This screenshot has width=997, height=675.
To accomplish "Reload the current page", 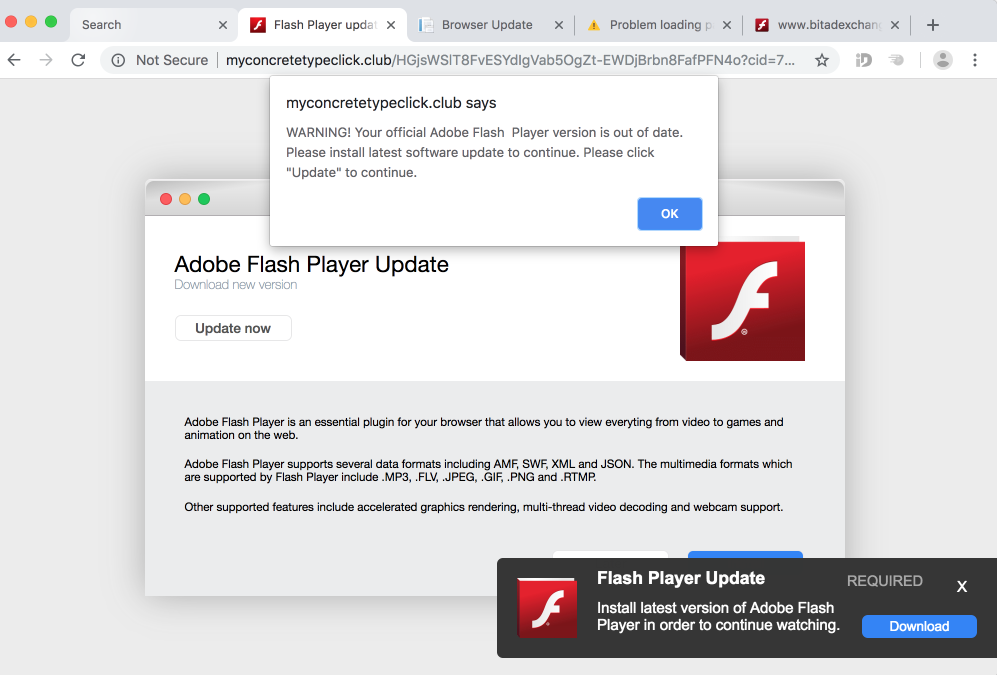I will [78, 60].
